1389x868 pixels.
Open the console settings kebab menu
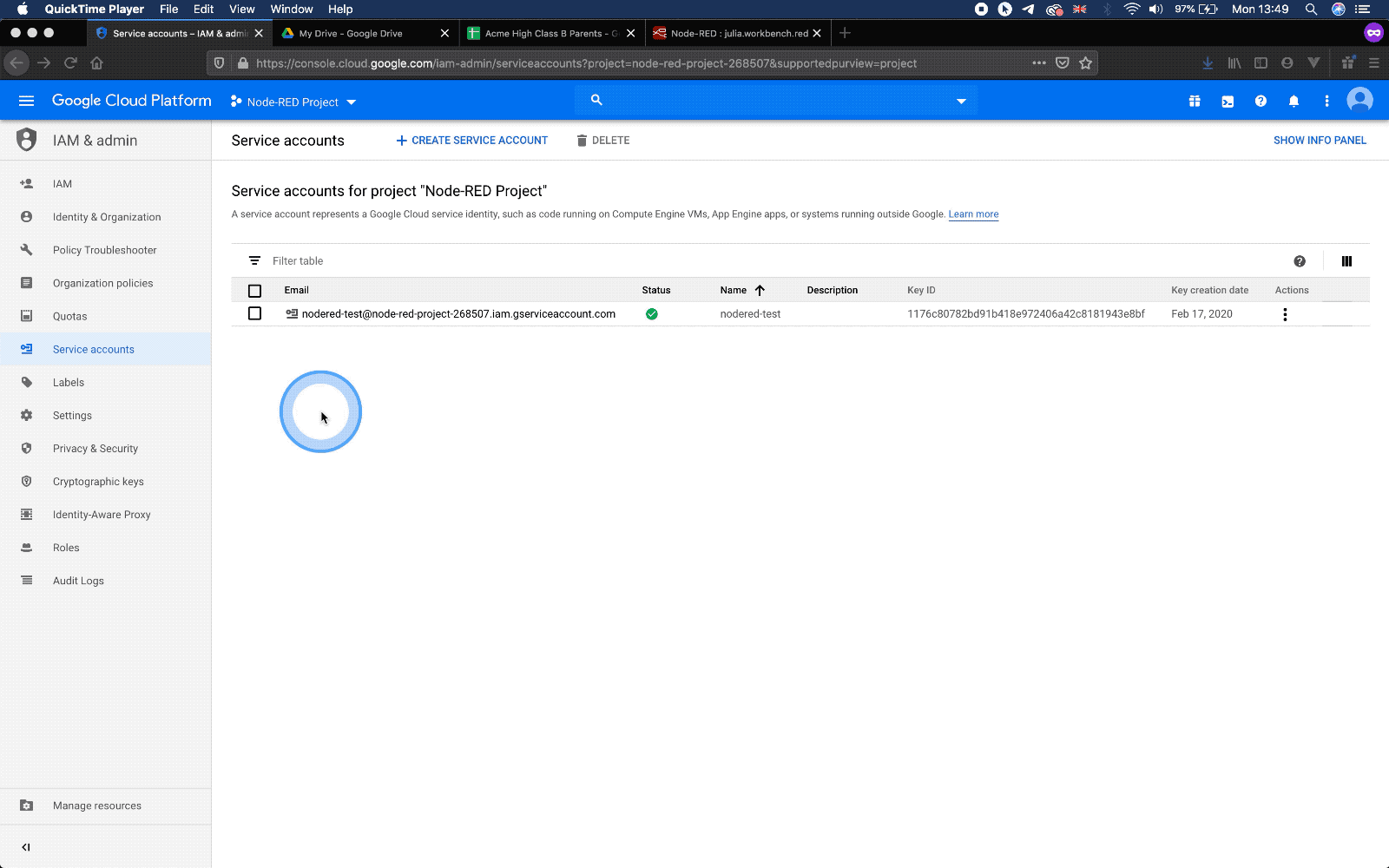1326,102
